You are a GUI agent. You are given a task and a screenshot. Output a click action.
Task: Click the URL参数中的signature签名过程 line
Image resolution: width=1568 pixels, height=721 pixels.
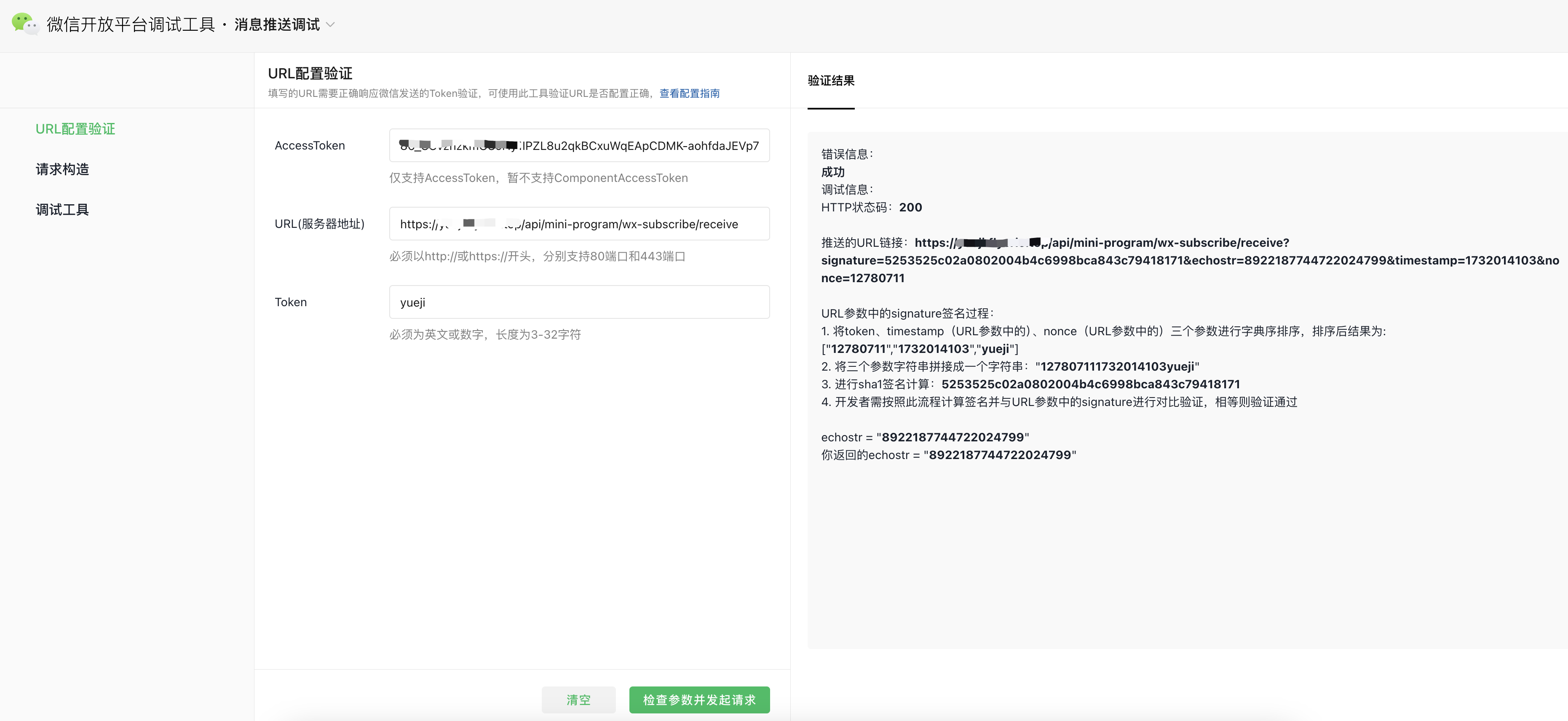pos(907,313)
